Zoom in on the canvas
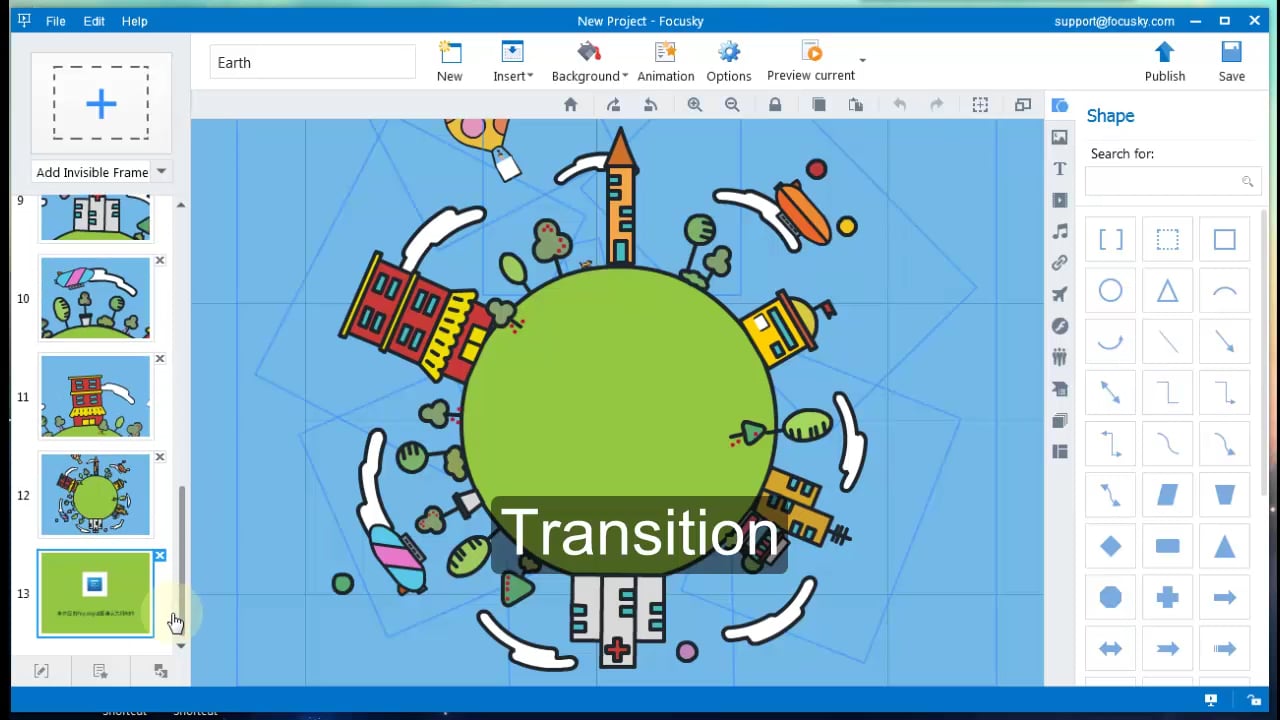 [x=695, y=105]
